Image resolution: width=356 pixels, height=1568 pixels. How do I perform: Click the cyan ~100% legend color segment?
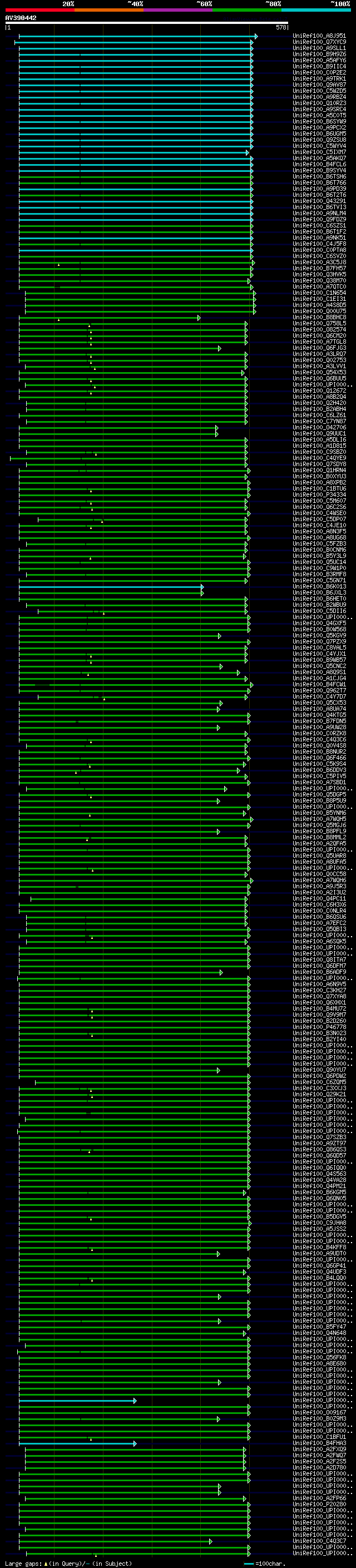click(317, 10)
